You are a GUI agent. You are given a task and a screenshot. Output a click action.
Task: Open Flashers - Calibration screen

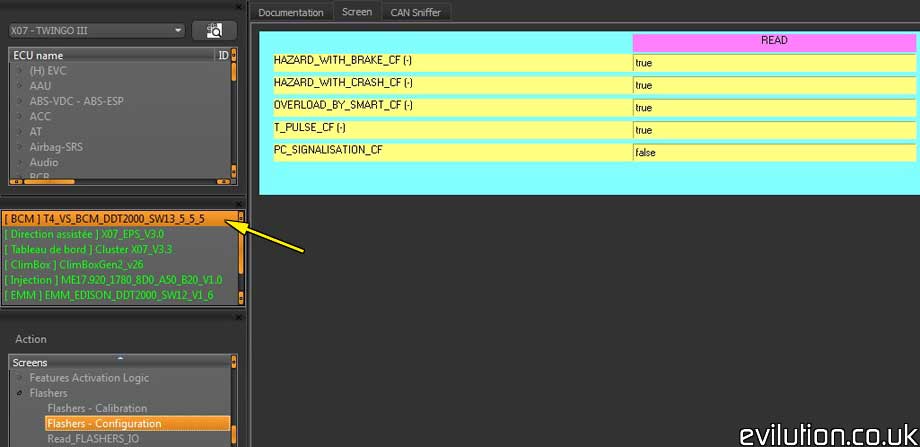[x=97, y=408]
